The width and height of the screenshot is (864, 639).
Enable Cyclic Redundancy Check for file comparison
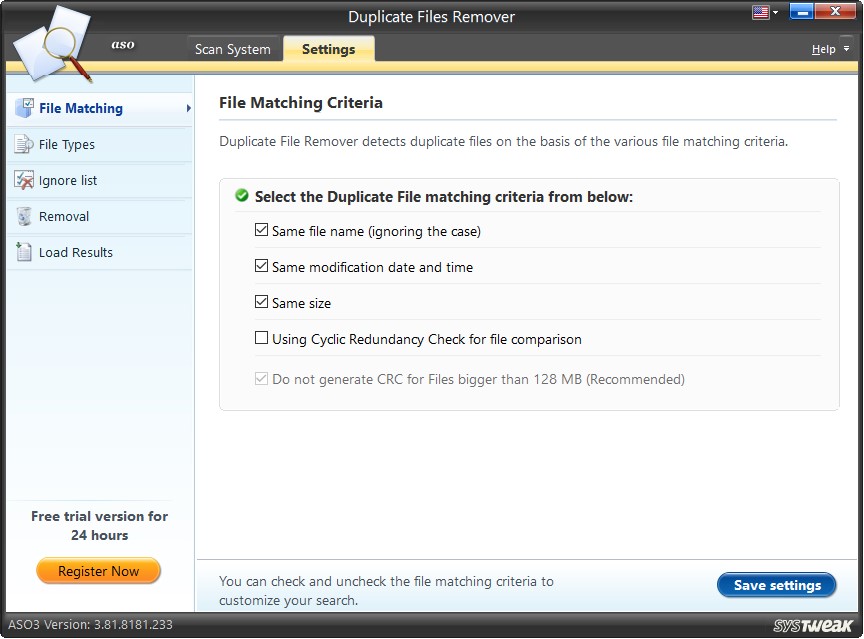coord(262,338)
